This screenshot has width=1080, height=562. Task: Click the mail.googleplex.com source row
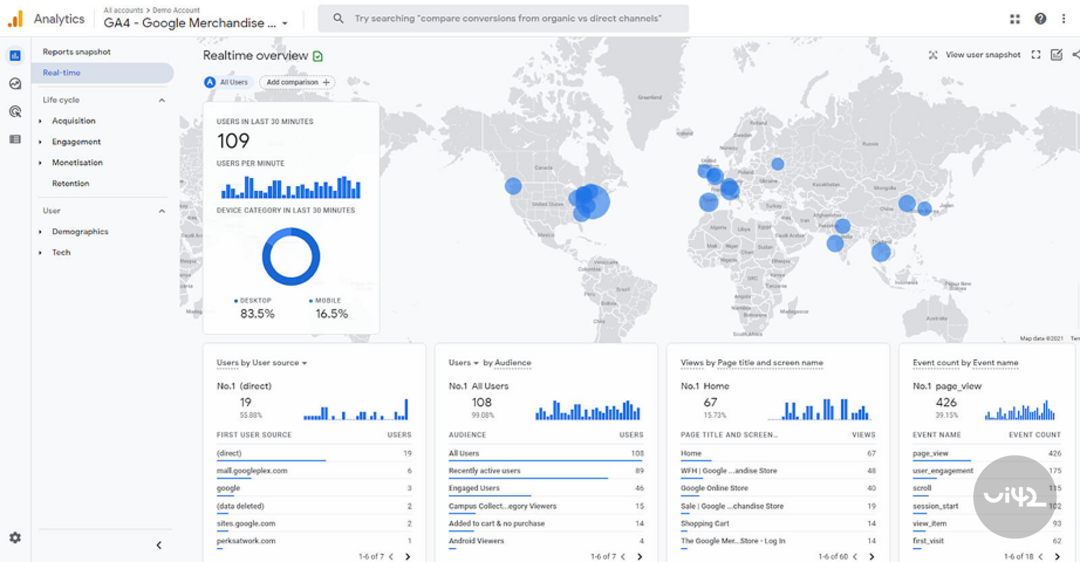coord(313,471)
